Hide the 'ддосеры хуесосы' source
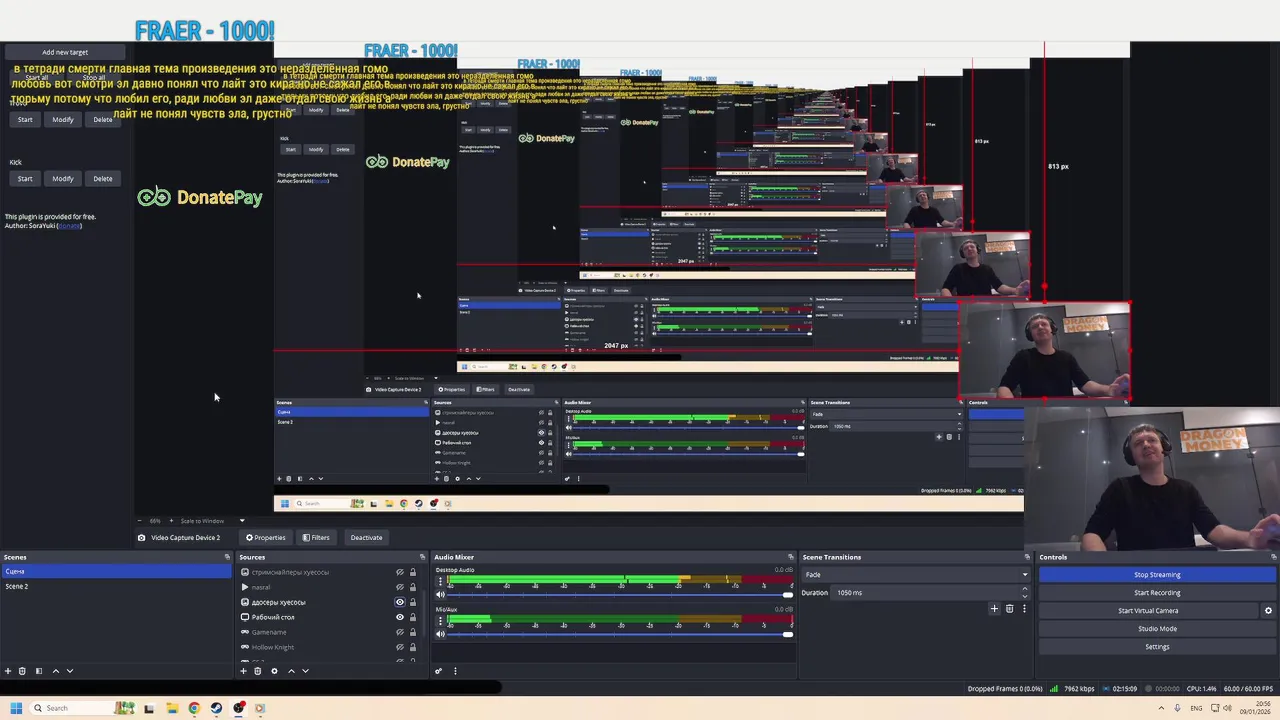Viewport: 1280px width, 720px height. 400,602
